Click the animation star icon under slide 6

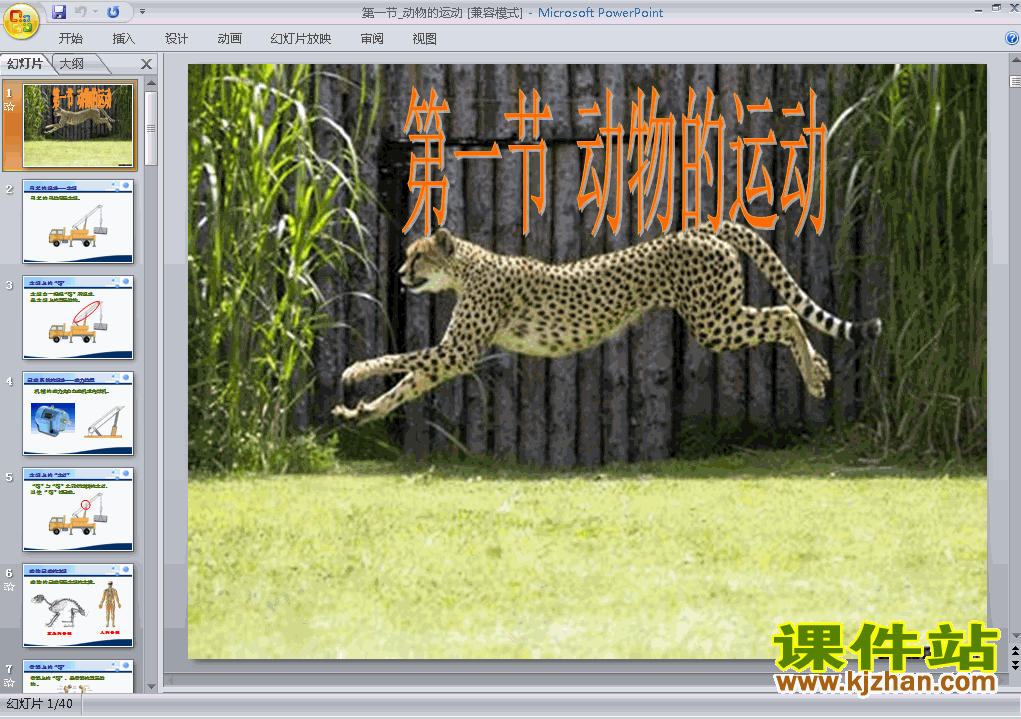coord(9,587)
